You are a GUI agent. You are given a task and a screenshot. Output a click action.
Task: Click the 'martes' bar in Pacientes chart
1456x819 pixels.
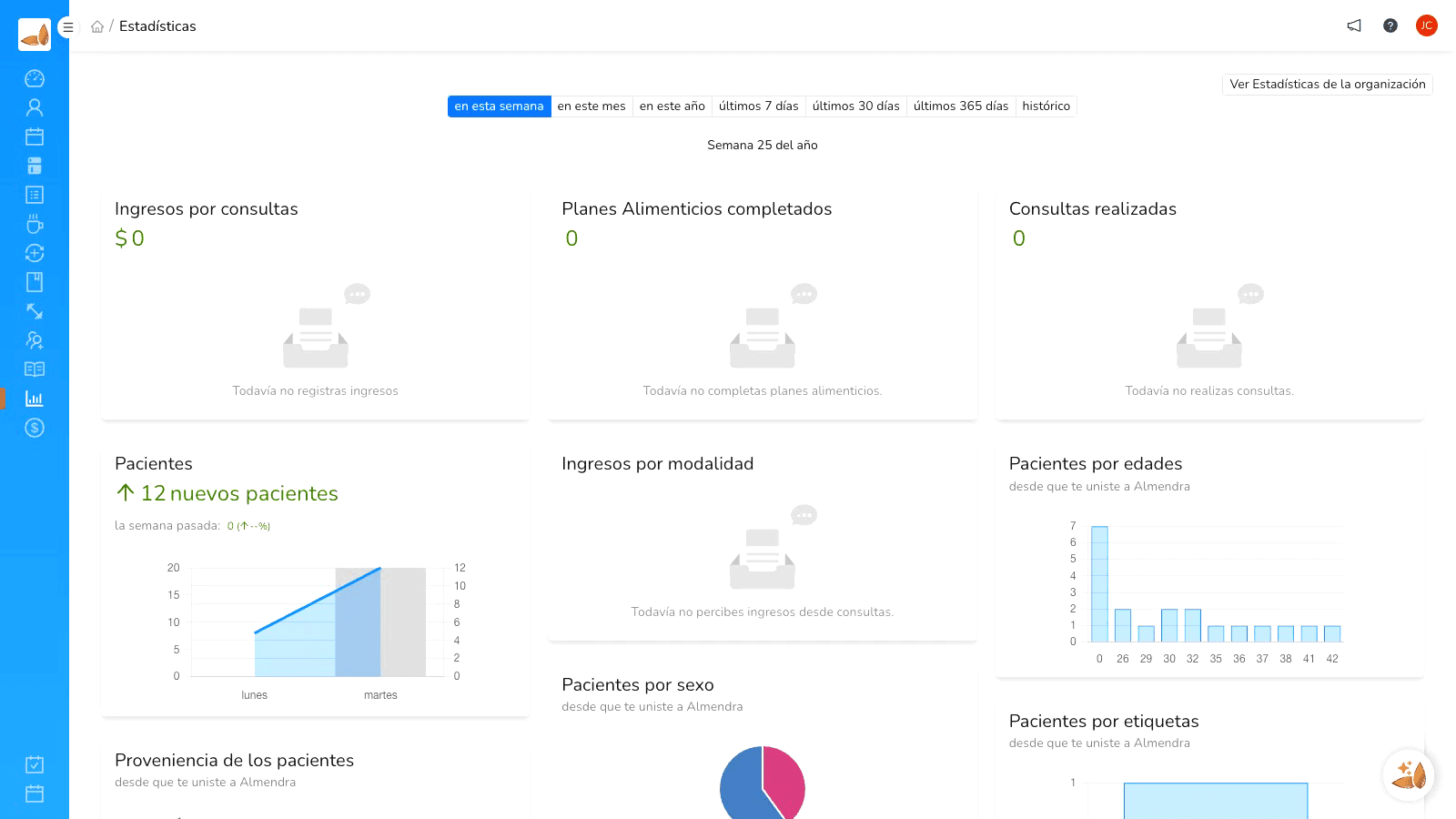[380, 622]
